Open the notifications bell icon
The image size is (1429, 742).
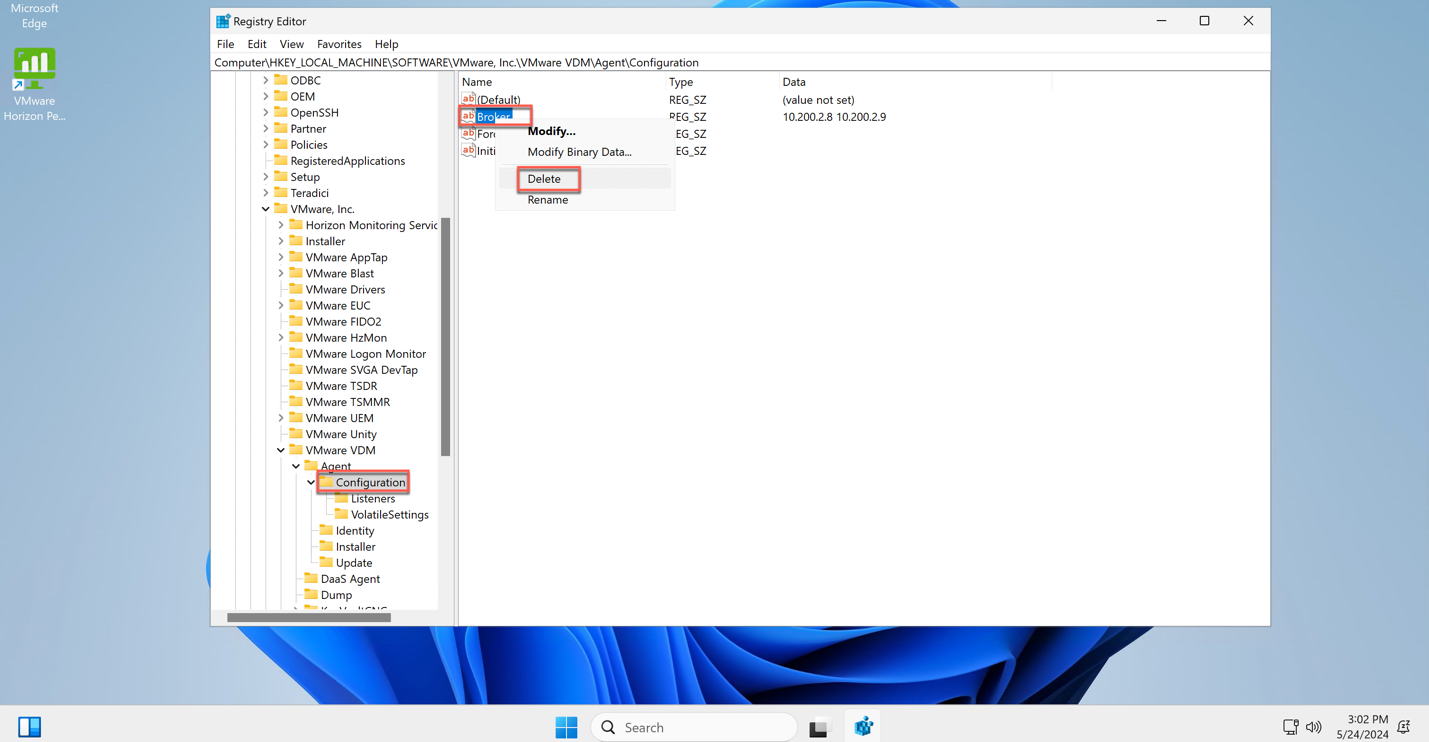point(1404,727)
